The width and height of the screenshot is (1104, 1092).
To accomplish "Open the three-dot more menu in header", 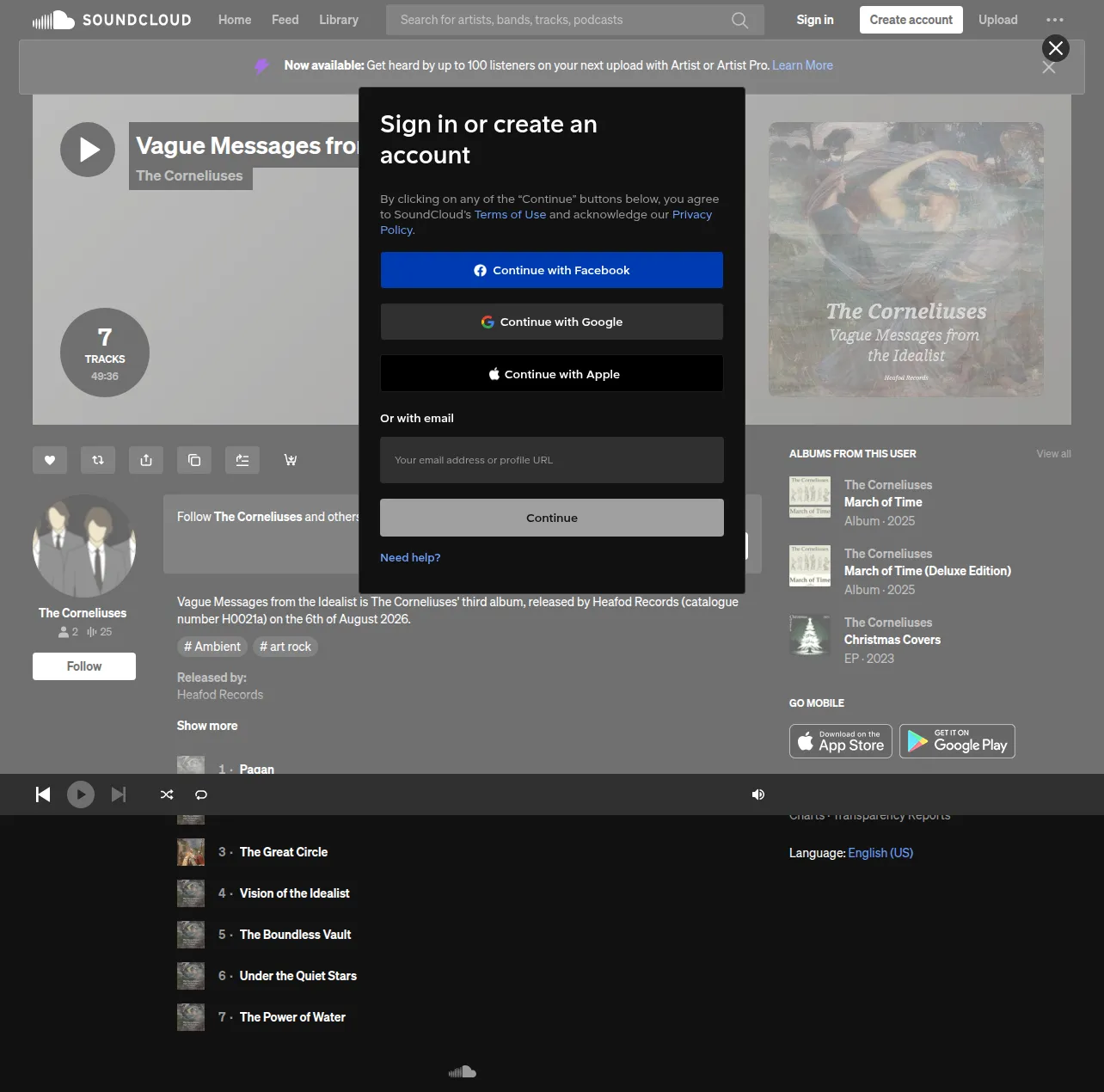I will pos(1055,20).
